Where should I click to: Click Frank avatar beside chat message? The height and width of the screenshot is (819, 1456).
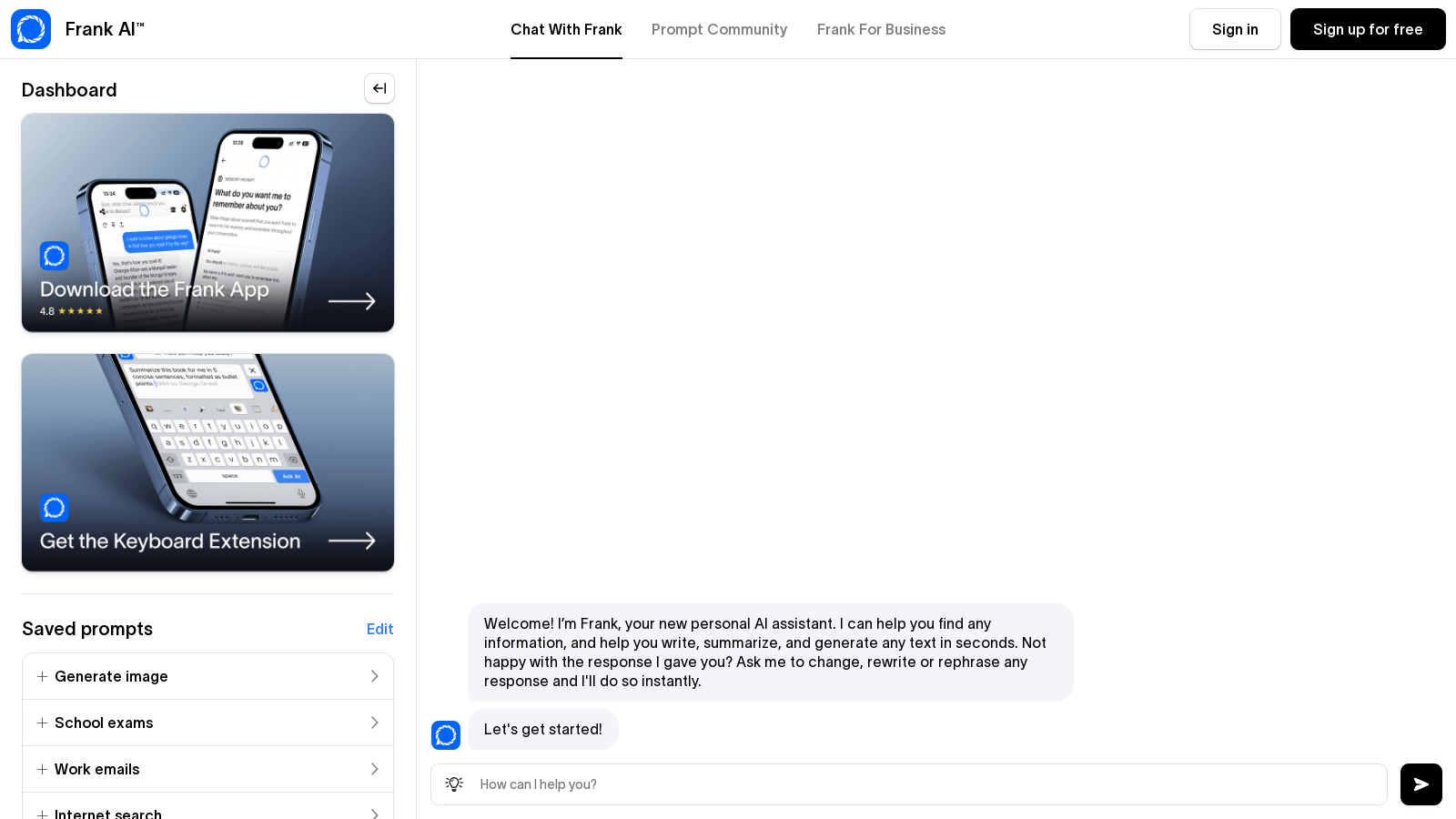446,734
